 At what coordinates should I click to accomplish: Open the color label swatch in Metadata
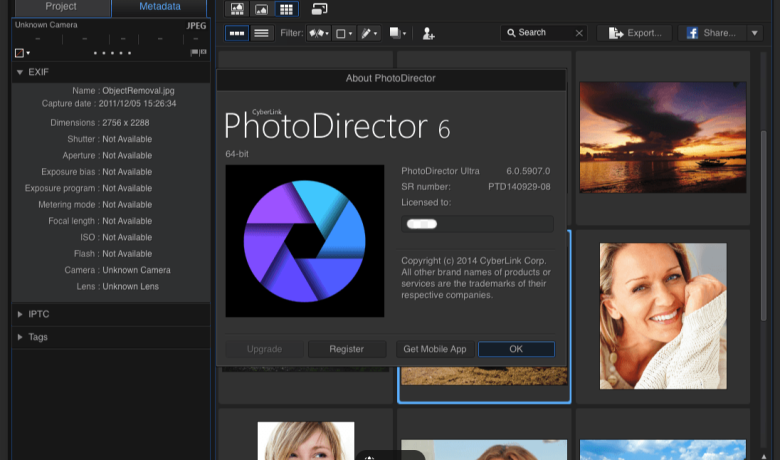click(x=19, y=53)
